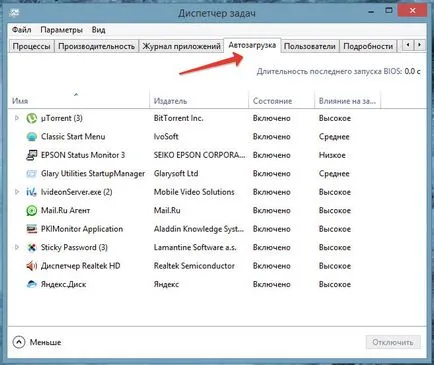This screenshot has width=434, height=365.
Task: Click the IvideonServer.exe icon
Action: tap(32, 192)
